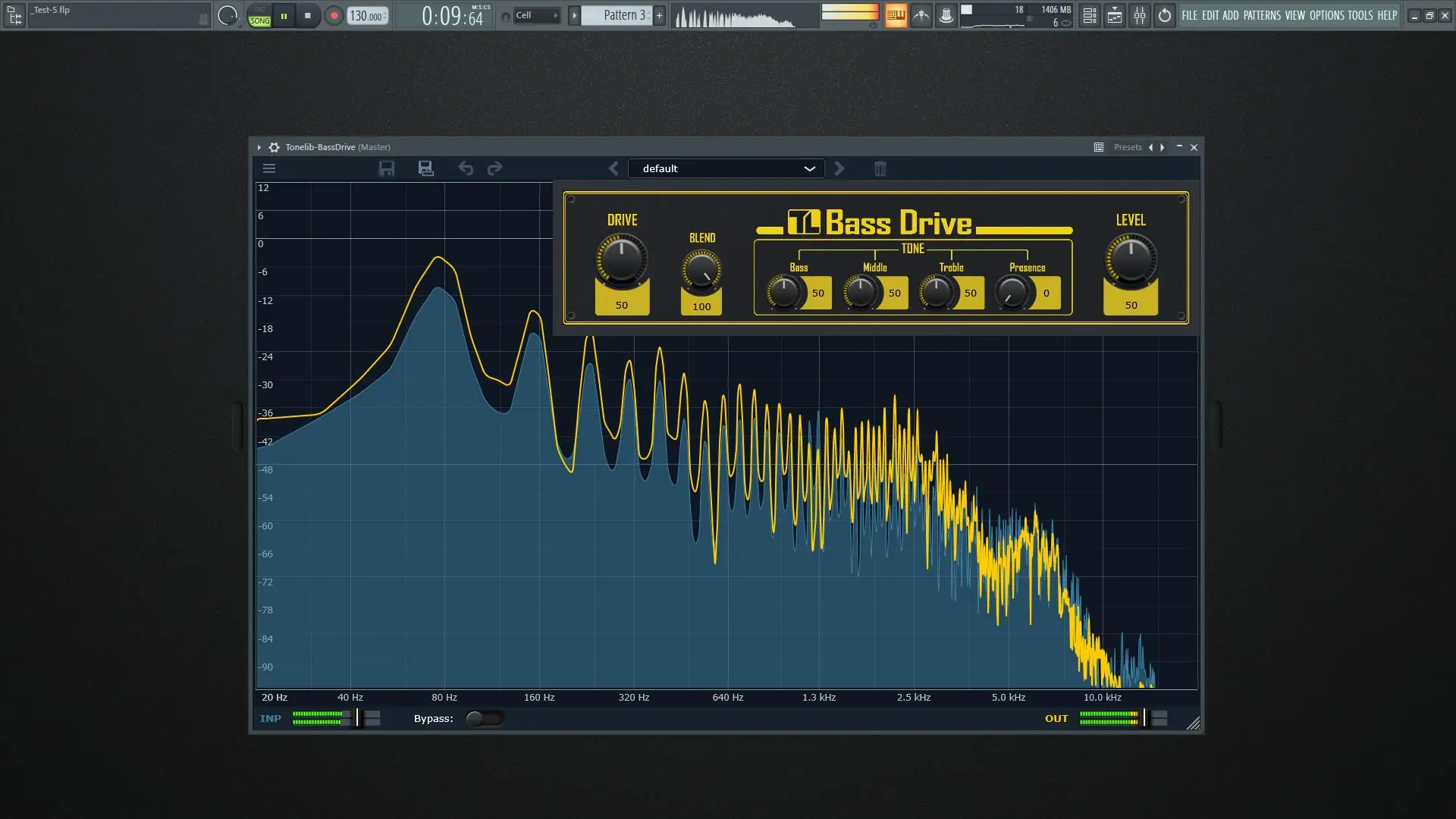
Task: Expand plugin options arrow beside gear
Action: click(259, 147)
